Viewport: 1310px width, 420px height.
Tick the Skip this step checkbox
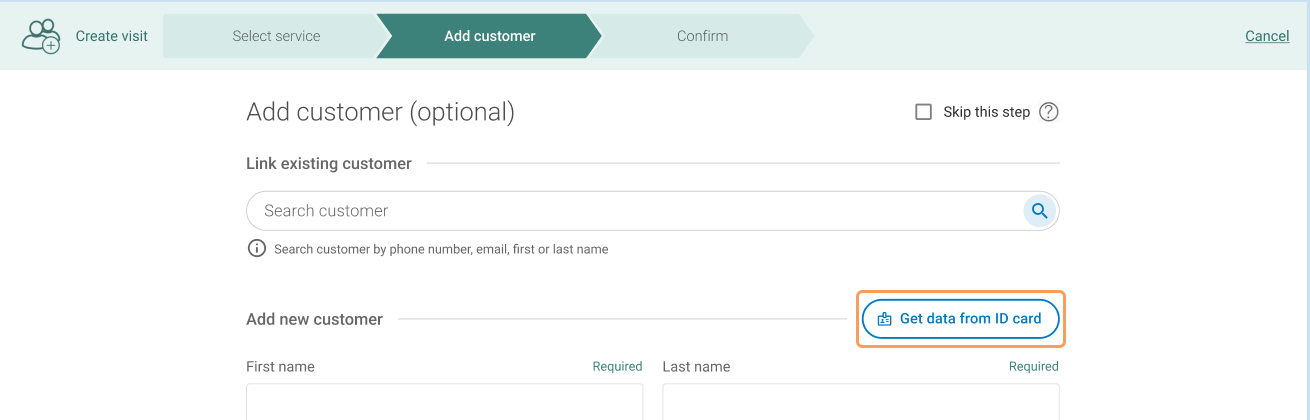pyautogui.click(x=924, y=112)
